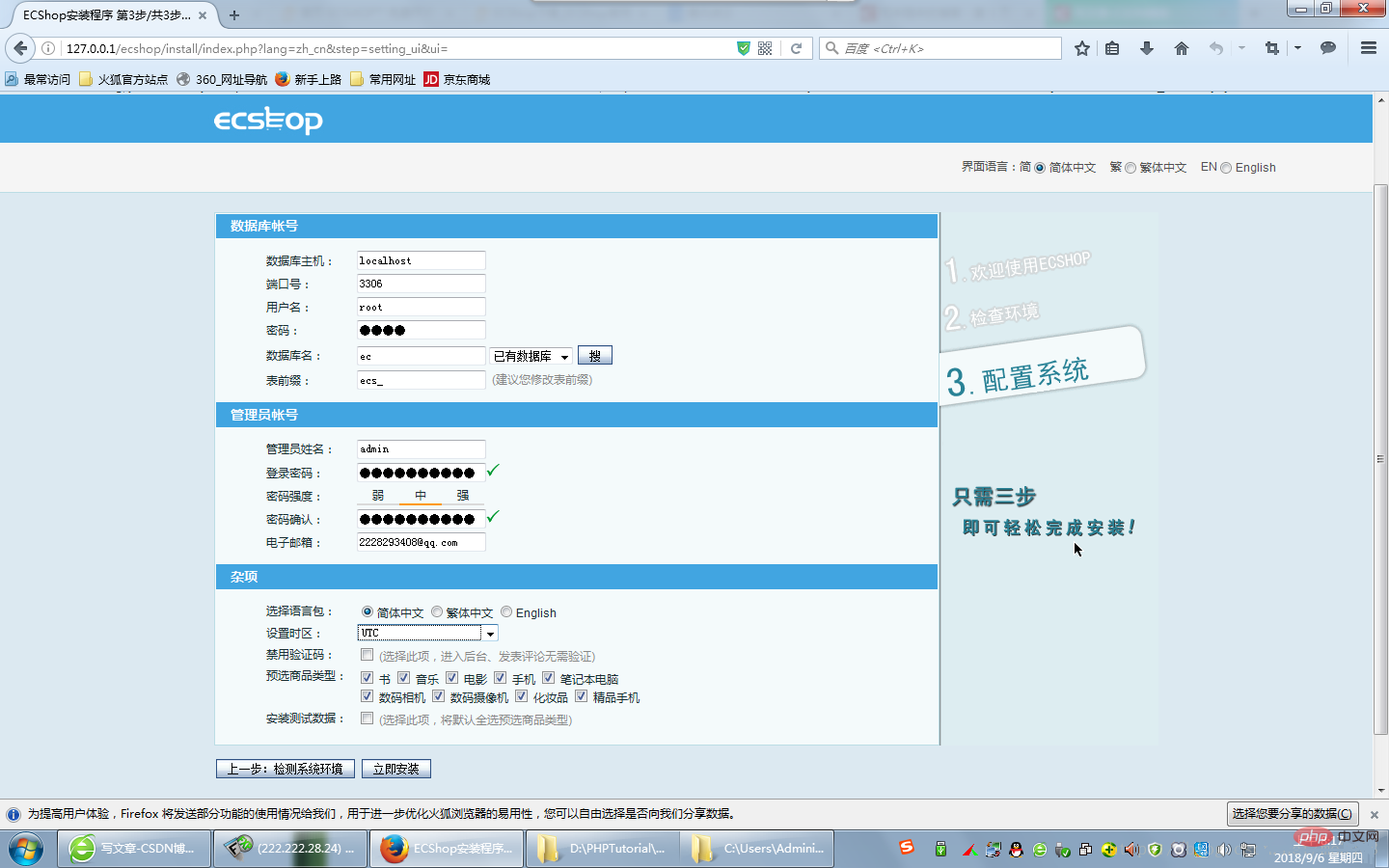Image resolution: width=1389 pixels, height=868 pixels.
Task: Click the 立即安装 button
Action: point(396,769)
